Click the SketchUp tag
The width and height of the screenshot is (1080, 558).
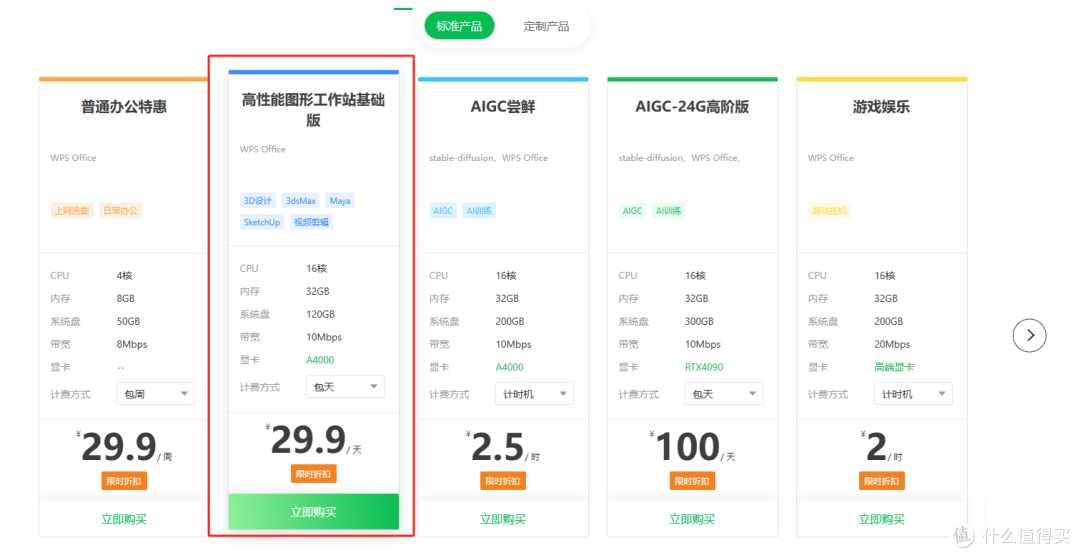262,222
